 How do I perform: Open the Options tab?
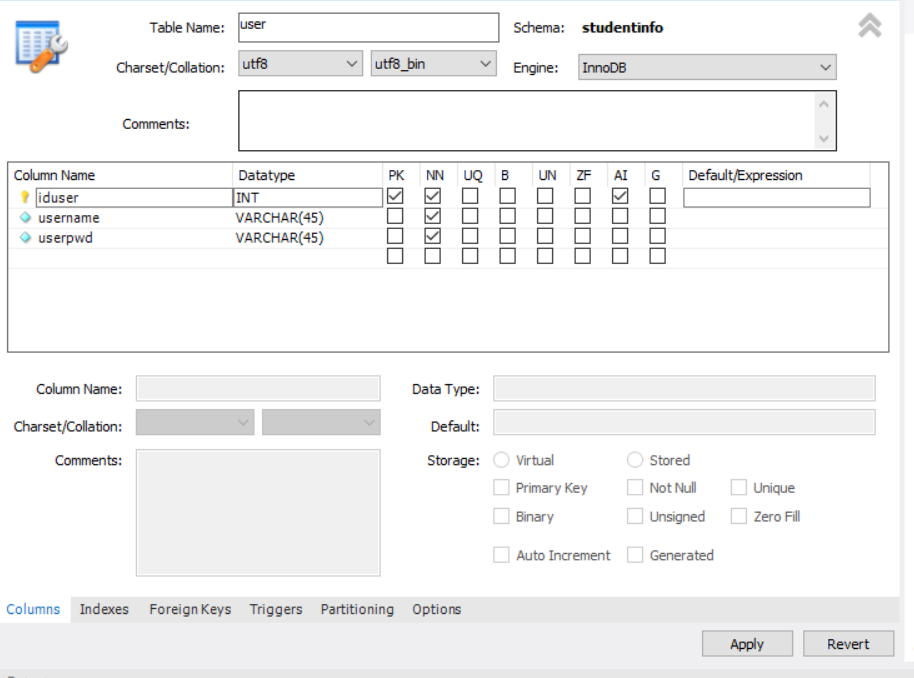click(x=437, y=609)
